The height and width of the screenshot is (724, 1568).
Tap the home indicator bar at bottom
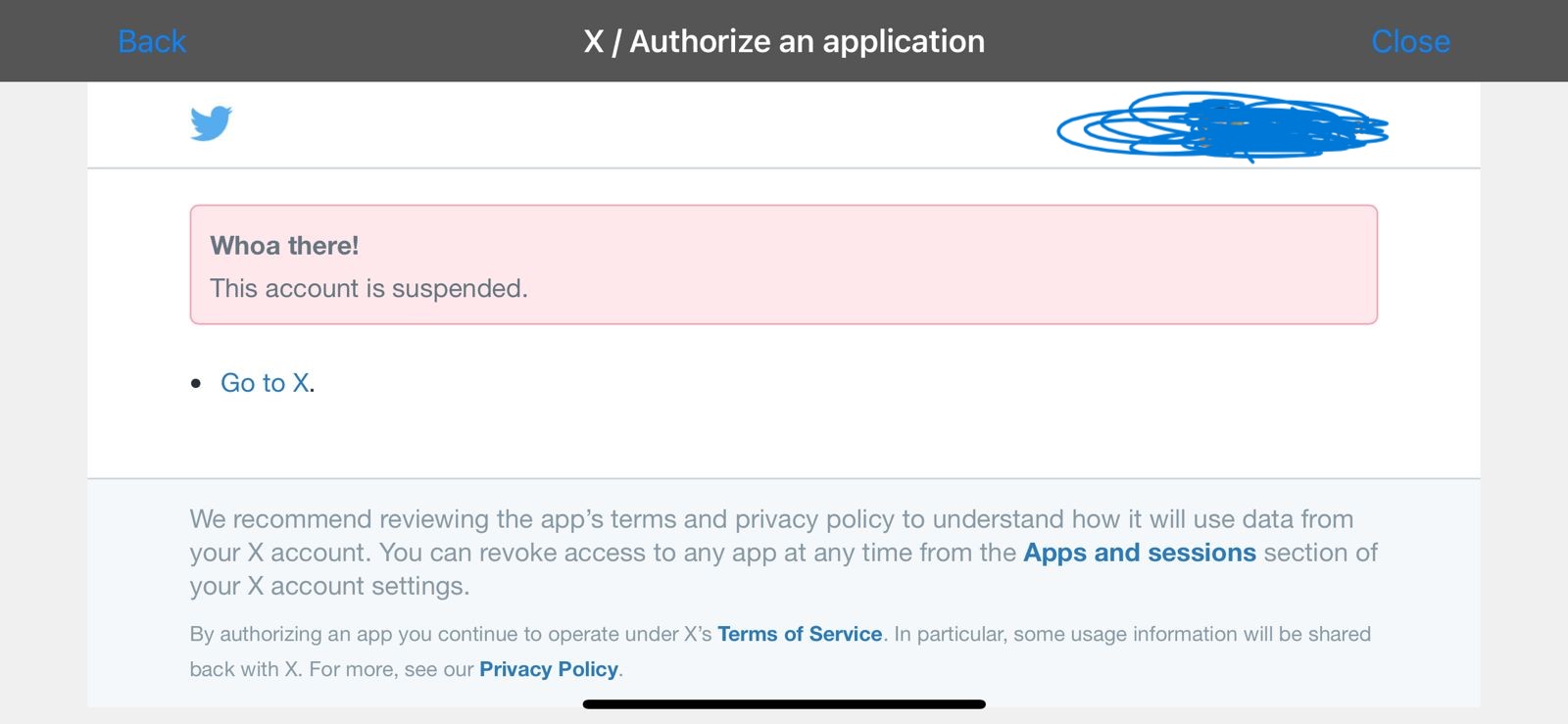click(784, 704)
